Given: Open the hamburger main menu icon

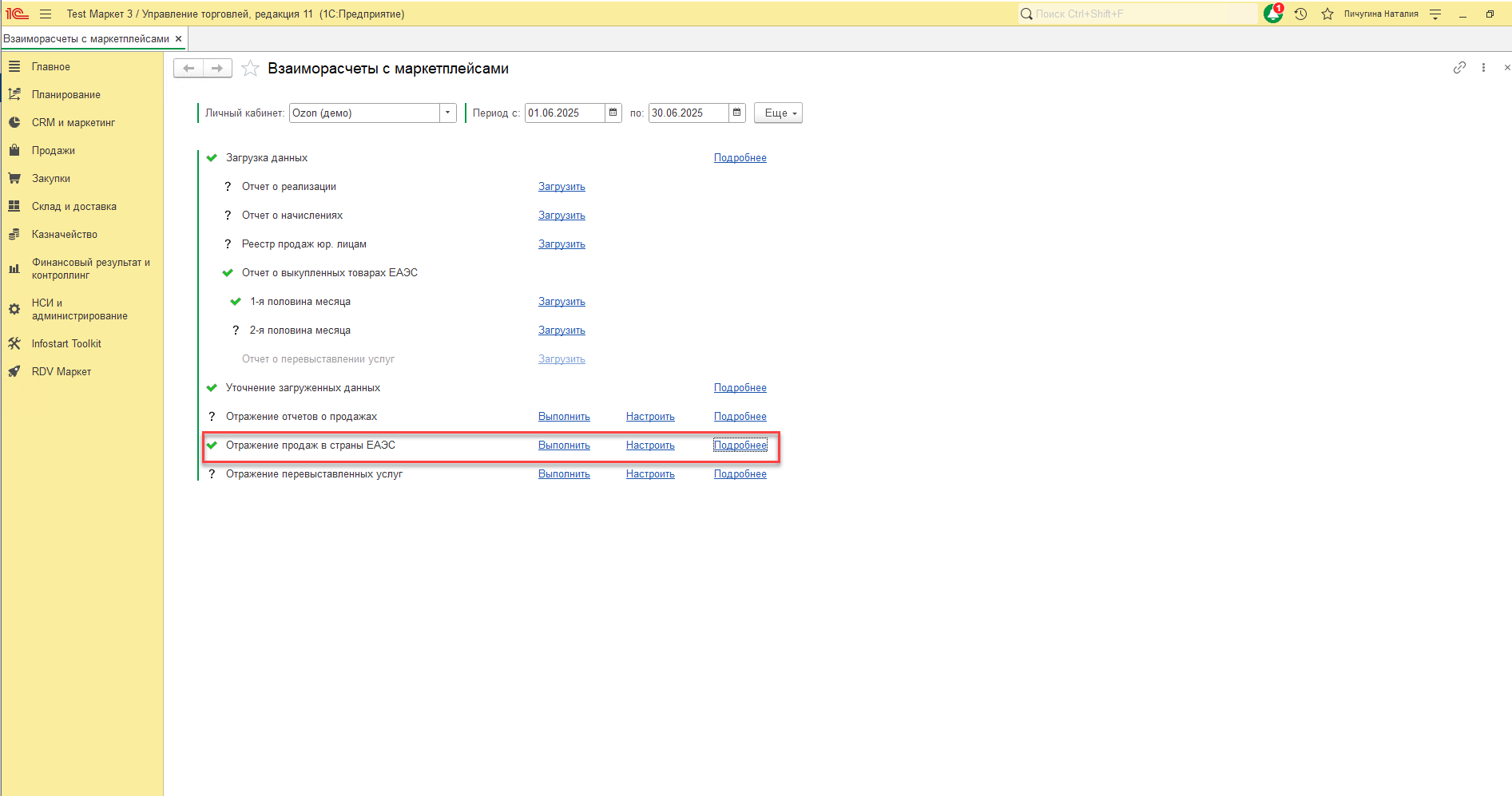Looking at the screenshot, I should 46,14.
